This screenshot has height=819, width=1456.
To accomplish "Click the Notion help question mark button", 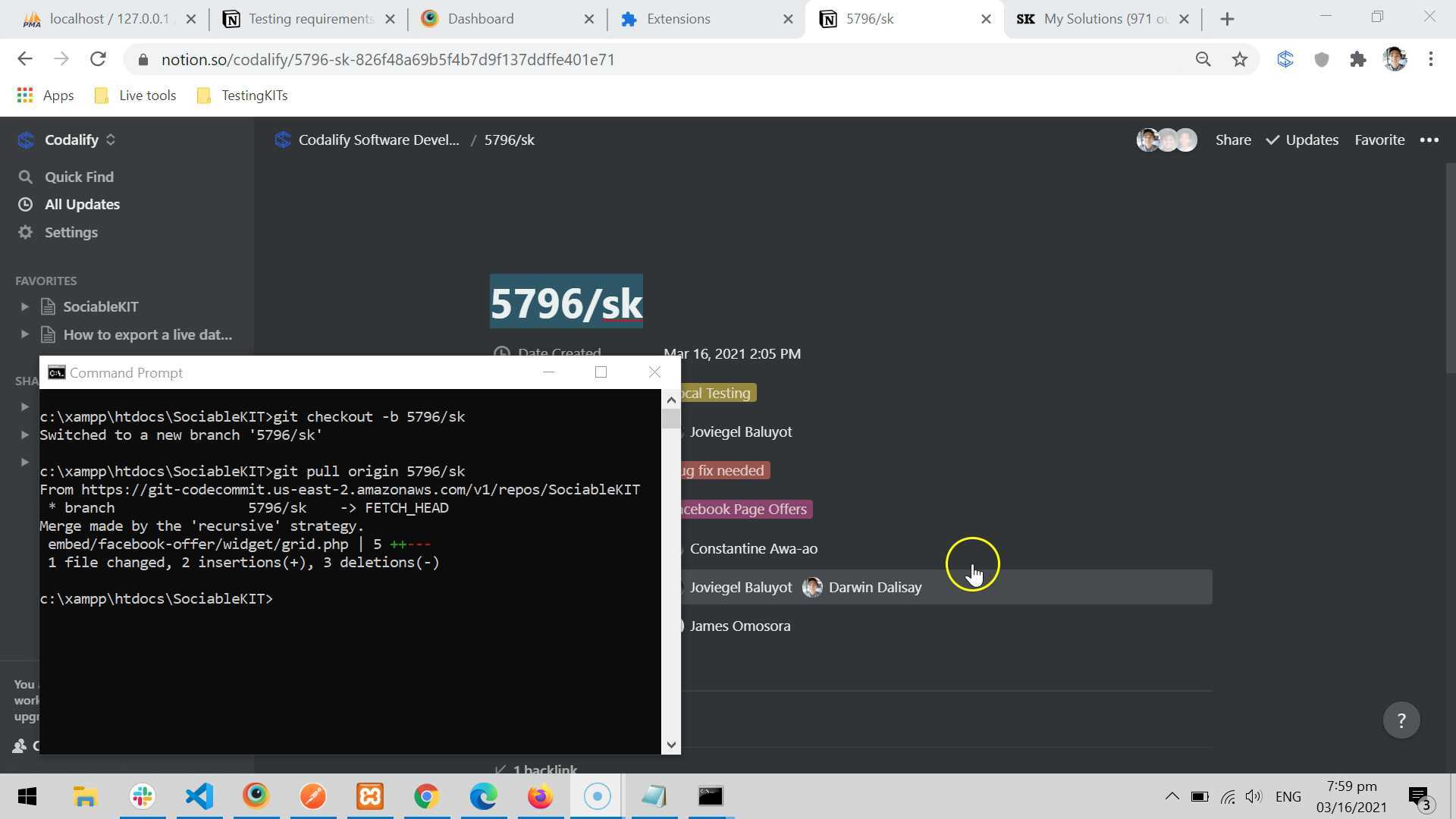I will [x=1401, y=720].
